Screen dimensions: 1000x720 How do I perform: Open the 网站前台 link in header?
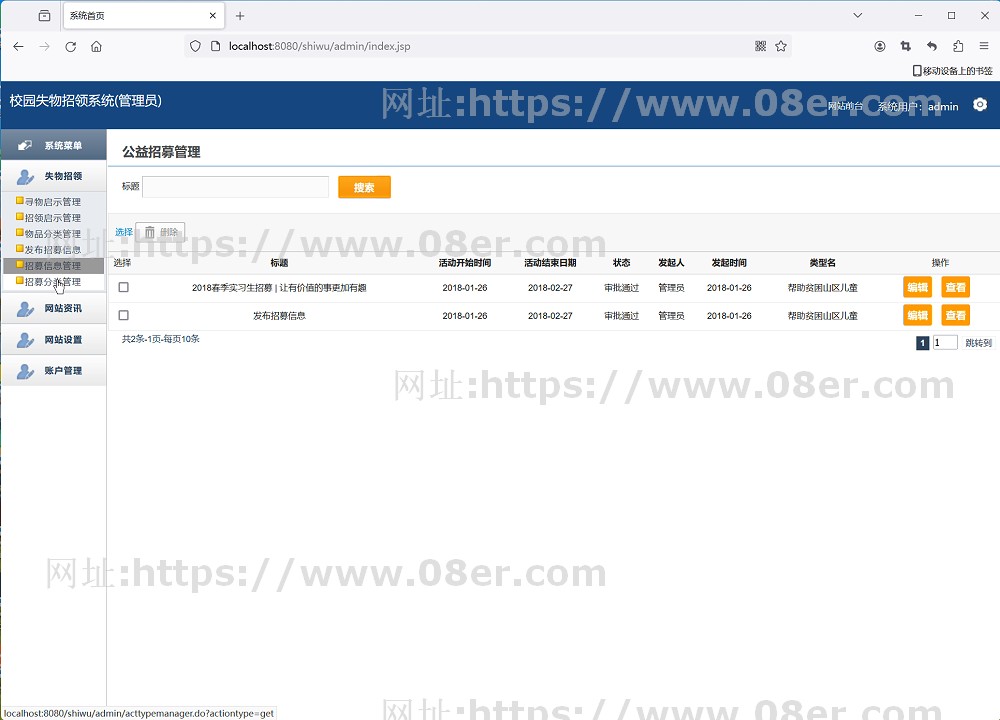[x=845, y=106]
